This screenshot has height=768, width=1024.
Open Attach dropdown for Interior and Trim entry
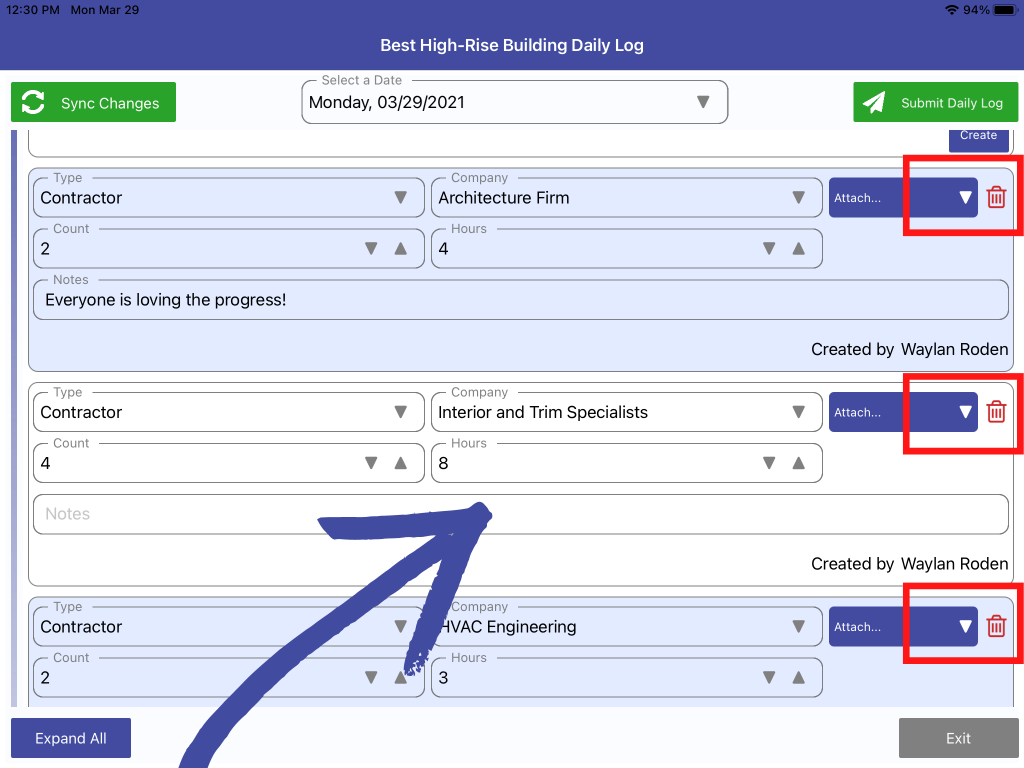pos(903,411)
